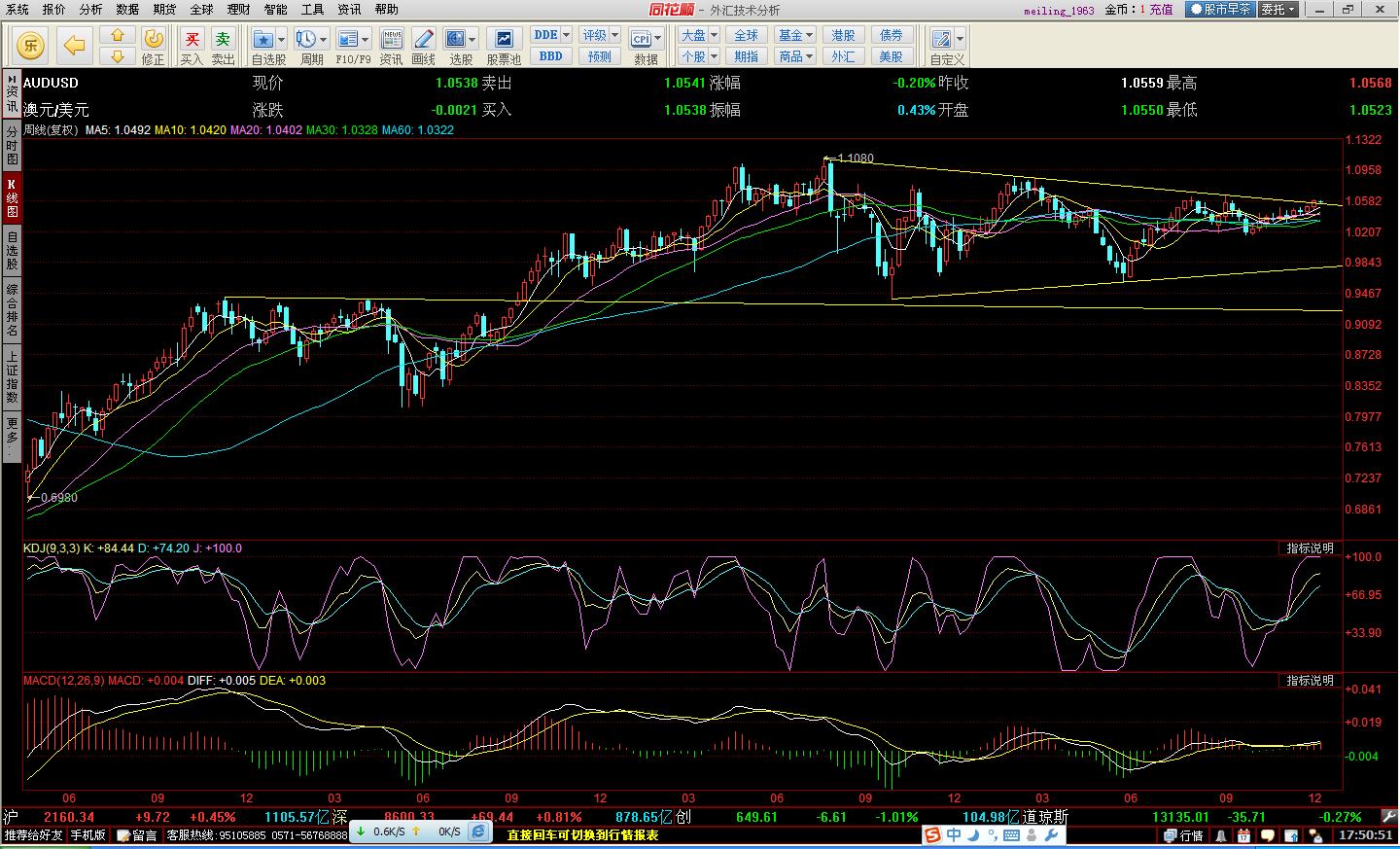
Task: Click the round 乐 gold icon
Action: (30, 45)
